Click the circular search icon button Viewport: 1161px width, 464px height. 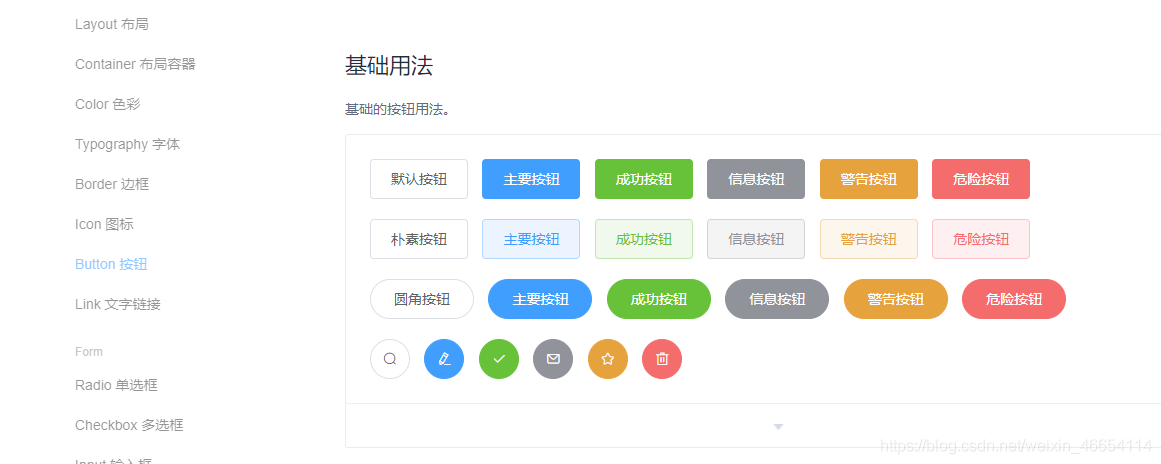pyautogui.click(x=389, y=359)
